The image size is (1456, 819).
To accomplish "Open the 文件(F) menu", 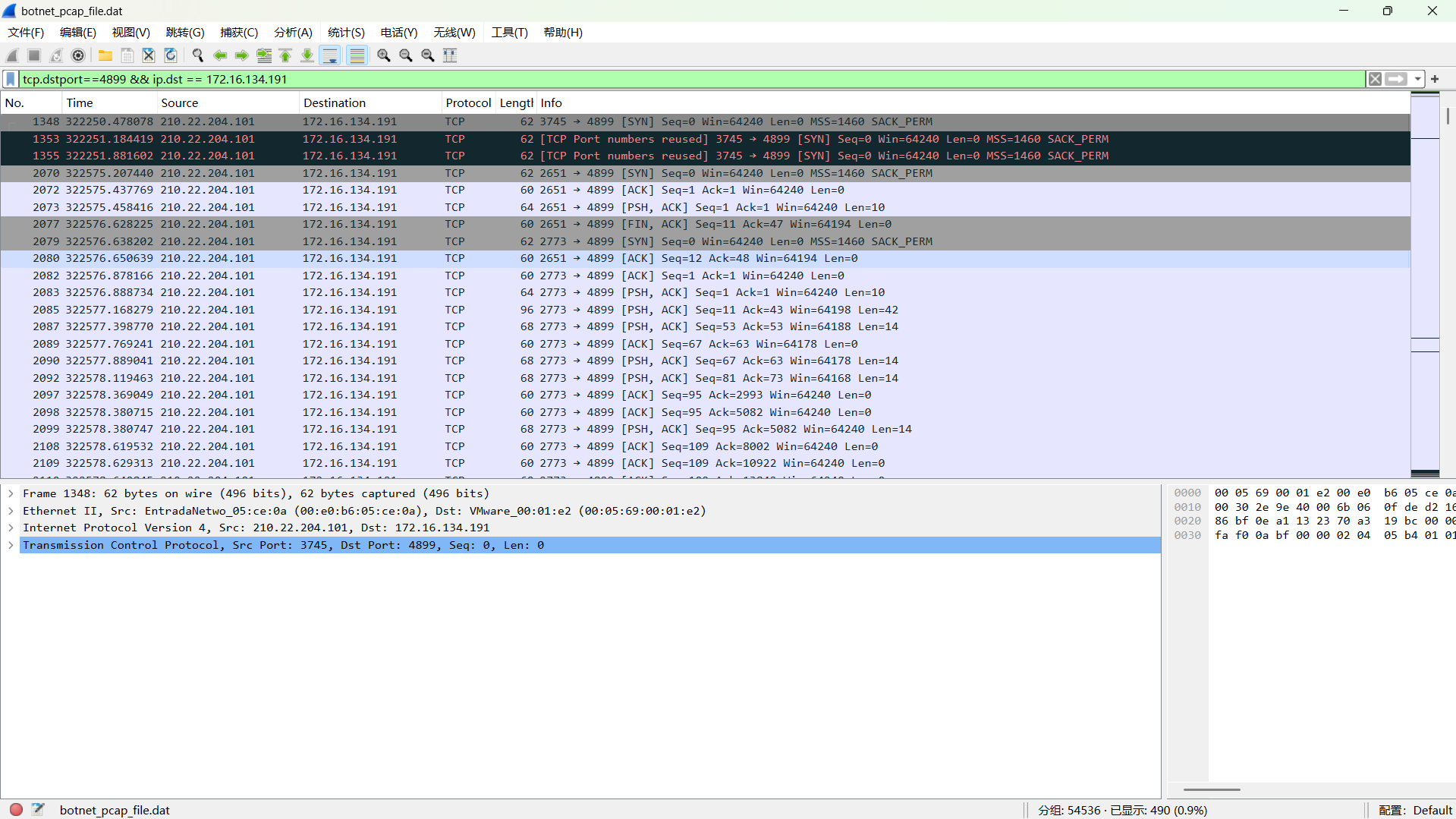I will tap(26, 33).
